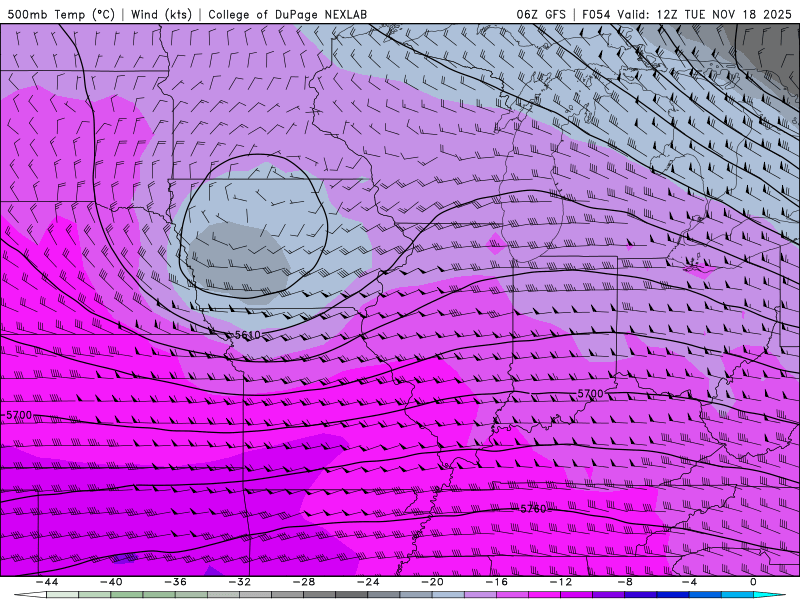
Task: Select the '0' color scale label
Action: click(x=754, y=582)
